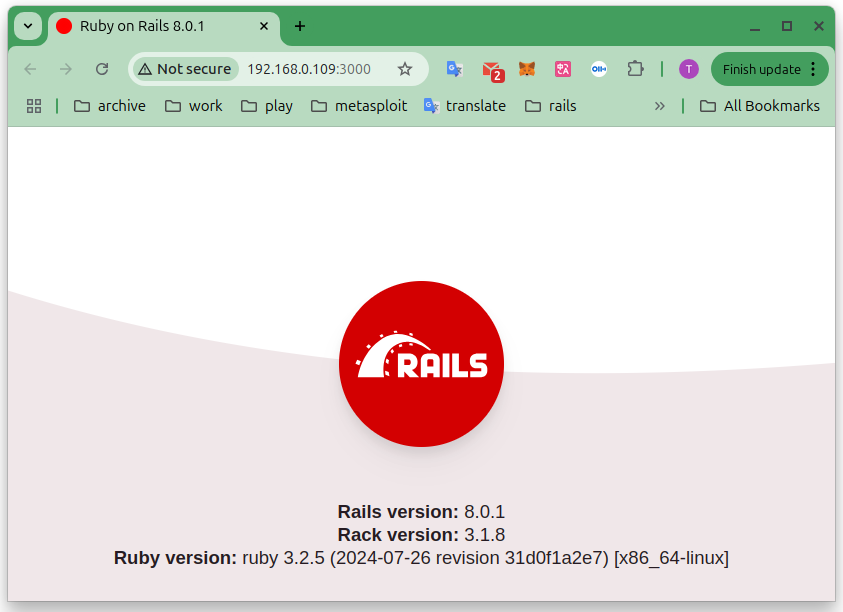Open the play bookmarks folder
The width and height of the screenshot is (843, 612).
(267, 106)
